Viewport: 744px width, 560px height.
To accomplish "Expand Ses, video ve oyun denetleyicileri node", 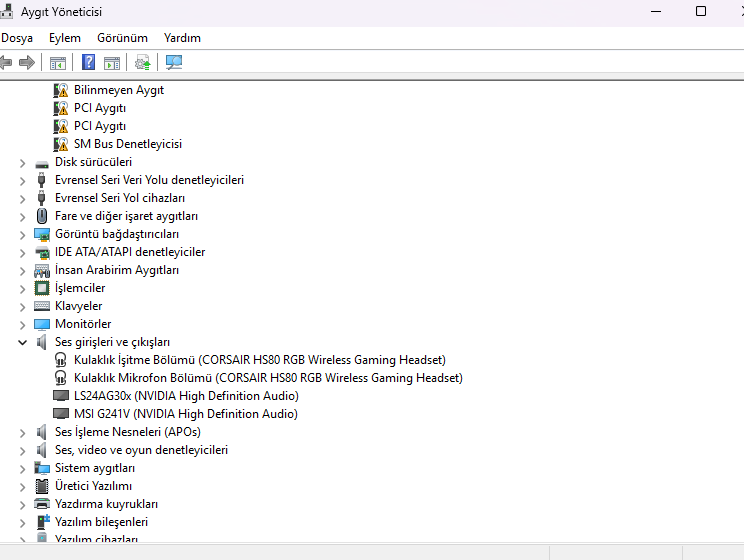I will 22,451.
